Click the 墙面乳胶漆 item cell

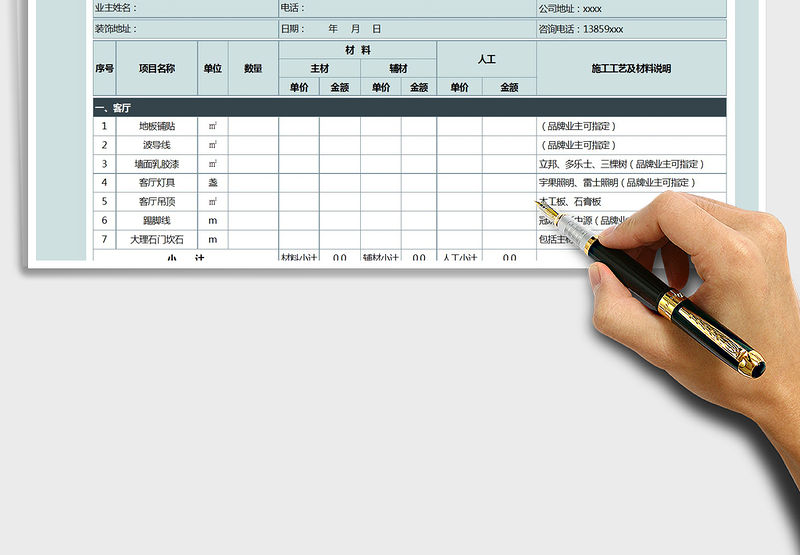(x=157, y=164)
